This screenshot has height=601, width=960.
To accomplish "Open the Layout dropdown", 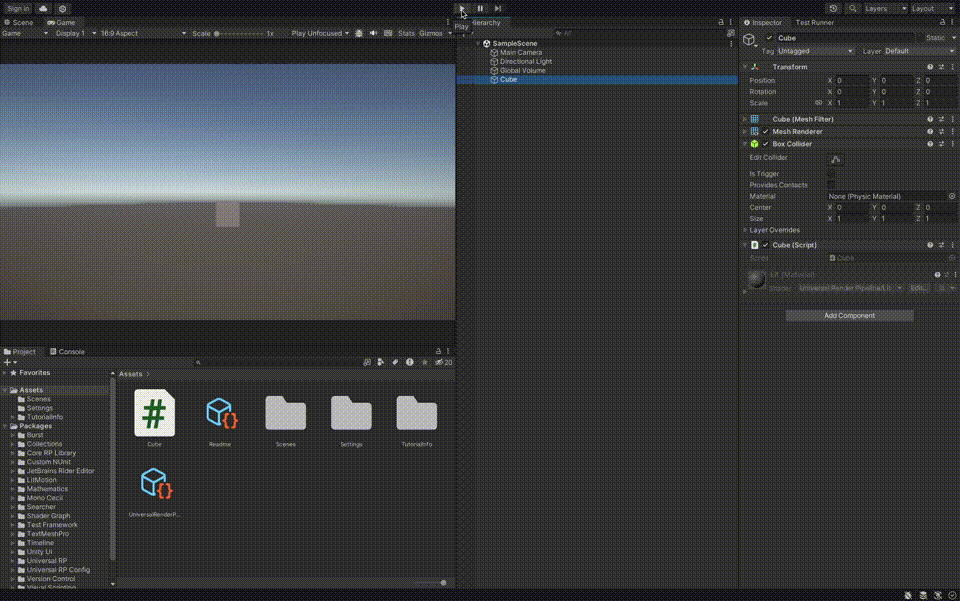I will 931,8.
